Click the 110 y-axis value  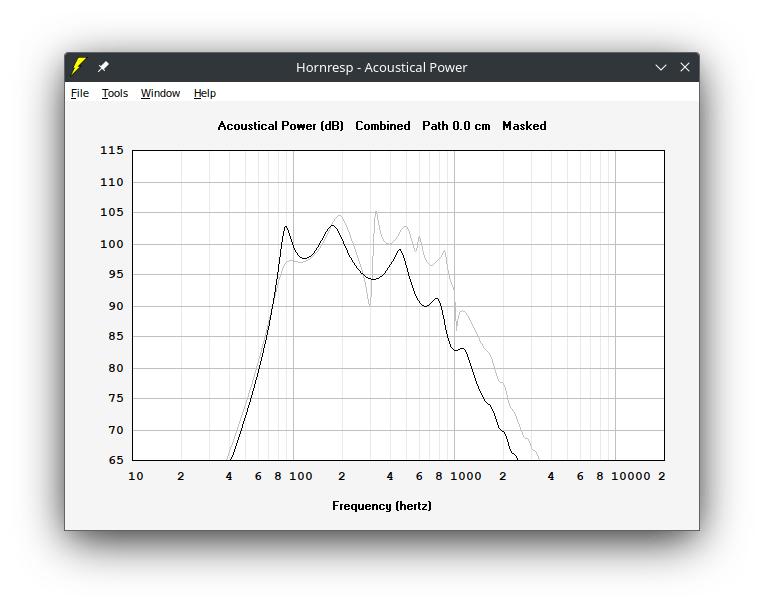[x=112, y=182]
